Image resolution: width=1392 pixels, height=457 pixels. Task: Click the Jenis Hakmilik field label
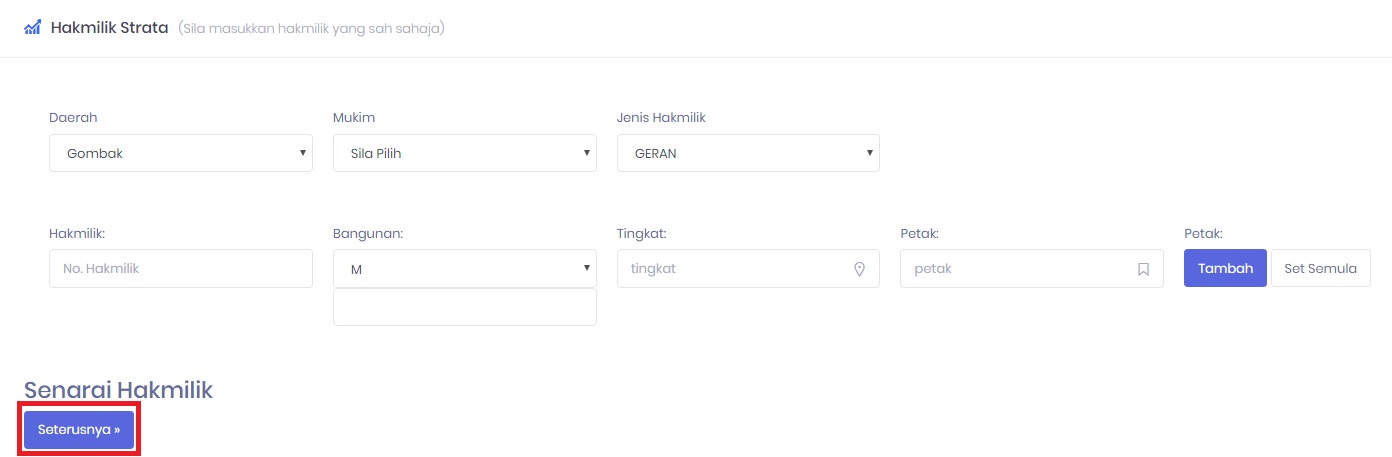(661, 118)
